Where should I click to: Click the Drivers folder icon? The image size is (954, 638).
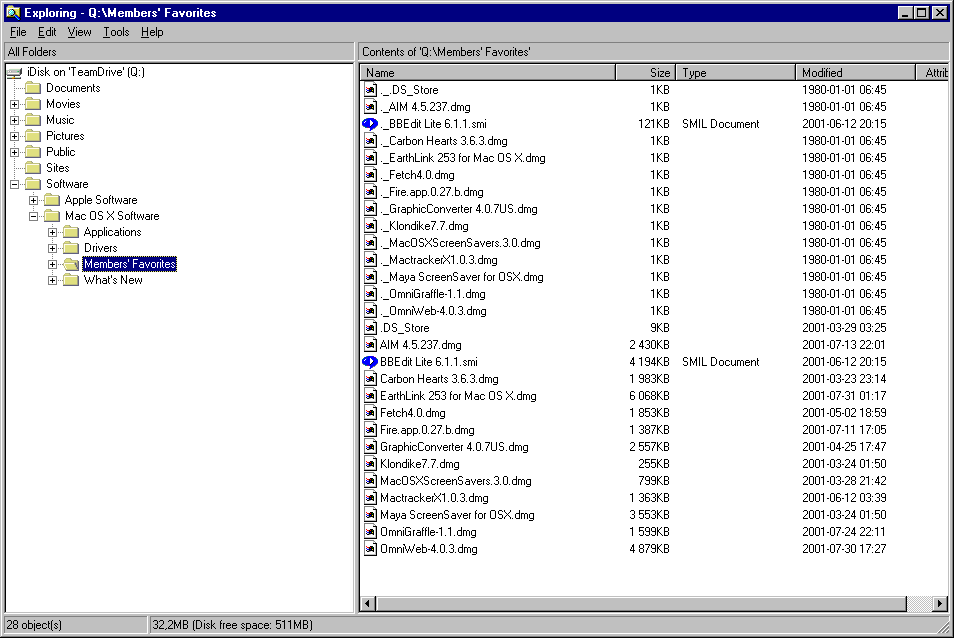pyautogui.click(x=71, y=248)
